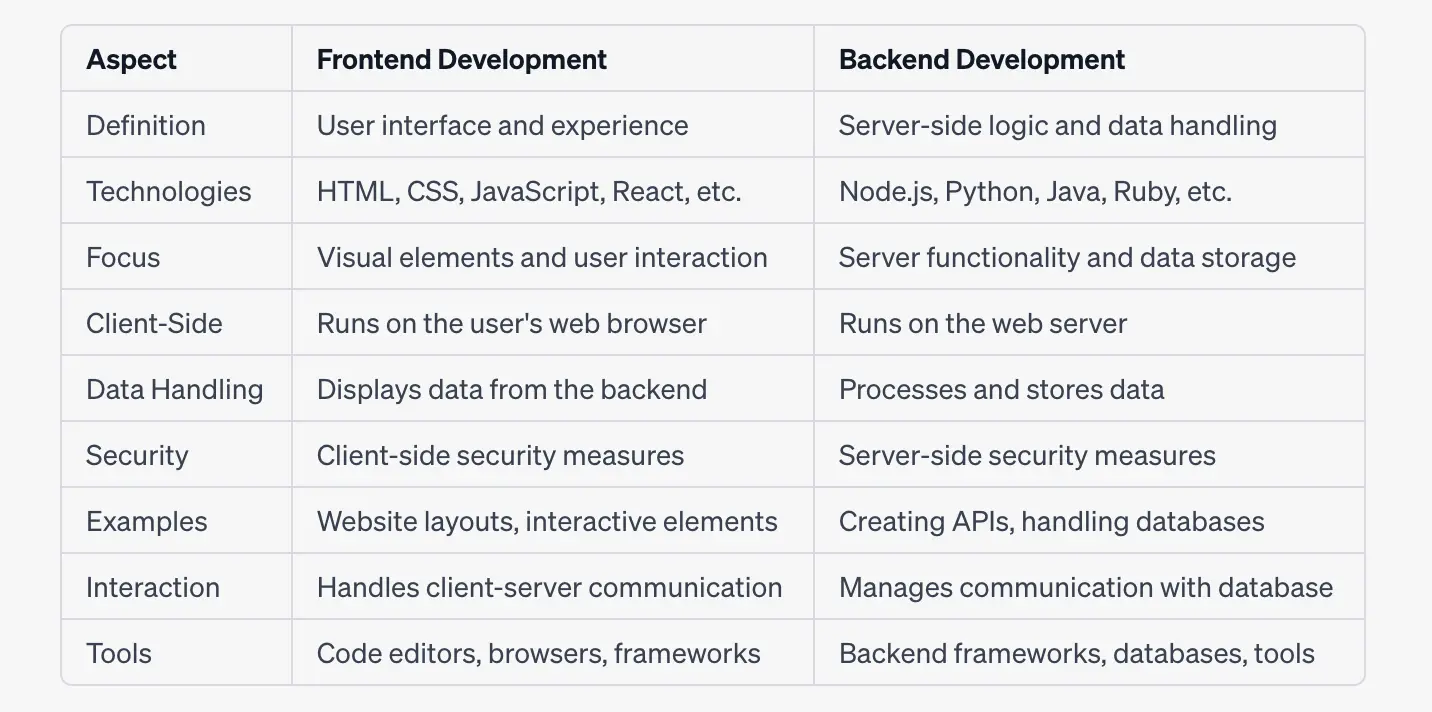Click the Data Handling row label
The image size is (1432, 712).
point(174,390)
